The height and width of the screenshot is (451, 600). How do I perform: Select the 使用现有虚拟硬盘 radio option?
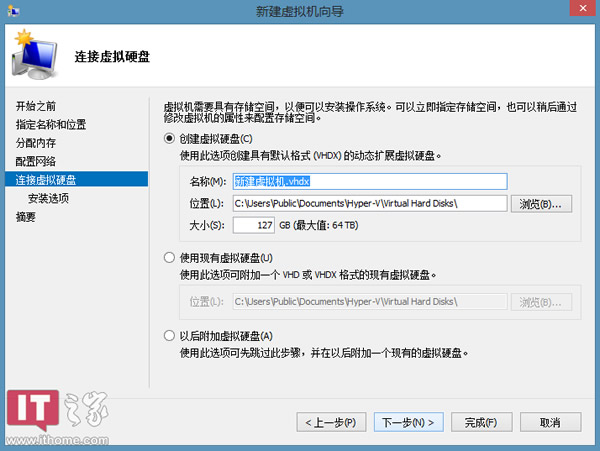tap(169, 258)
